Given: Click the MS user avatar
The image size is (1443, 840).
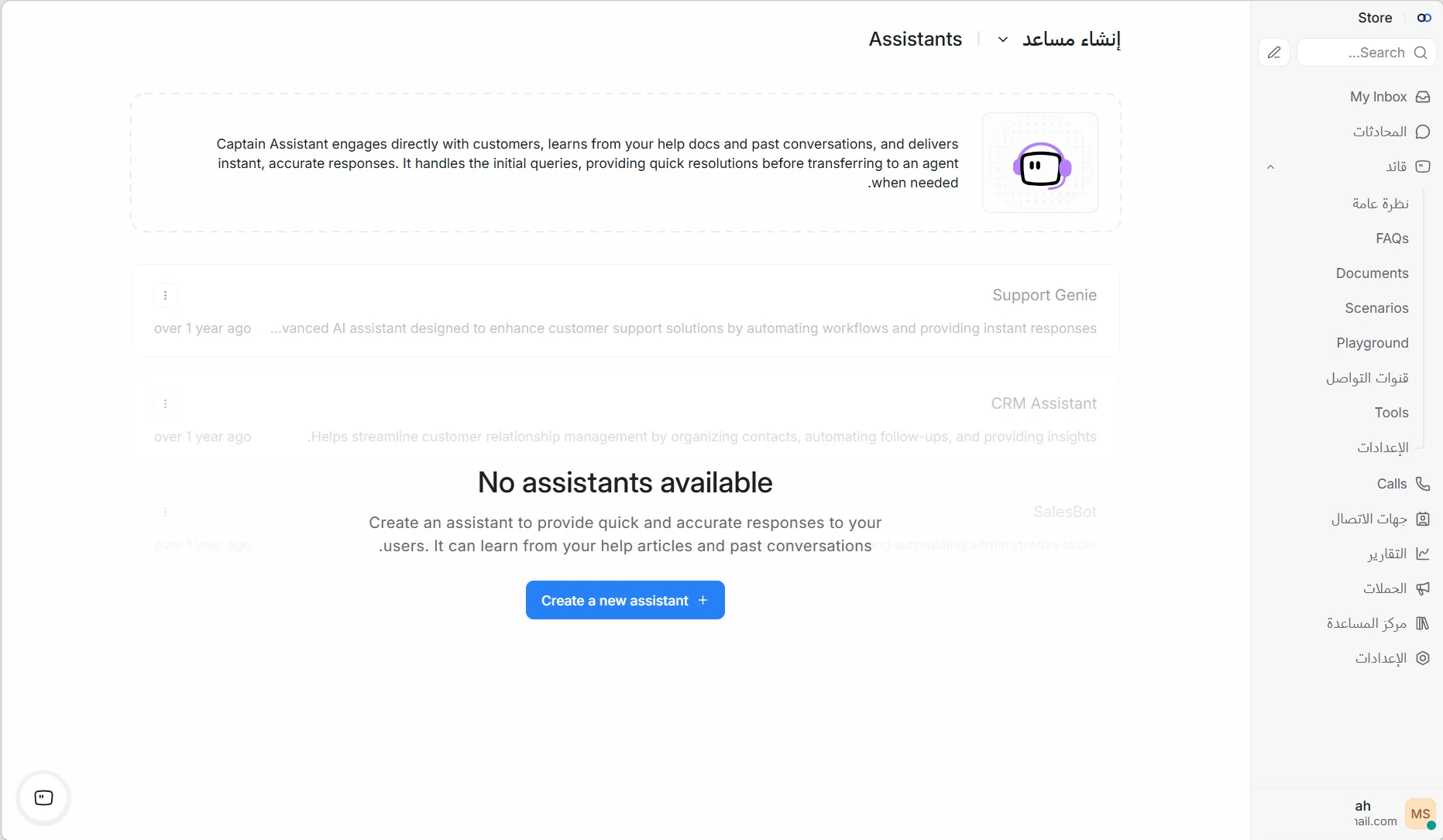Looking at the screenshot, I should pos(1421,814).
